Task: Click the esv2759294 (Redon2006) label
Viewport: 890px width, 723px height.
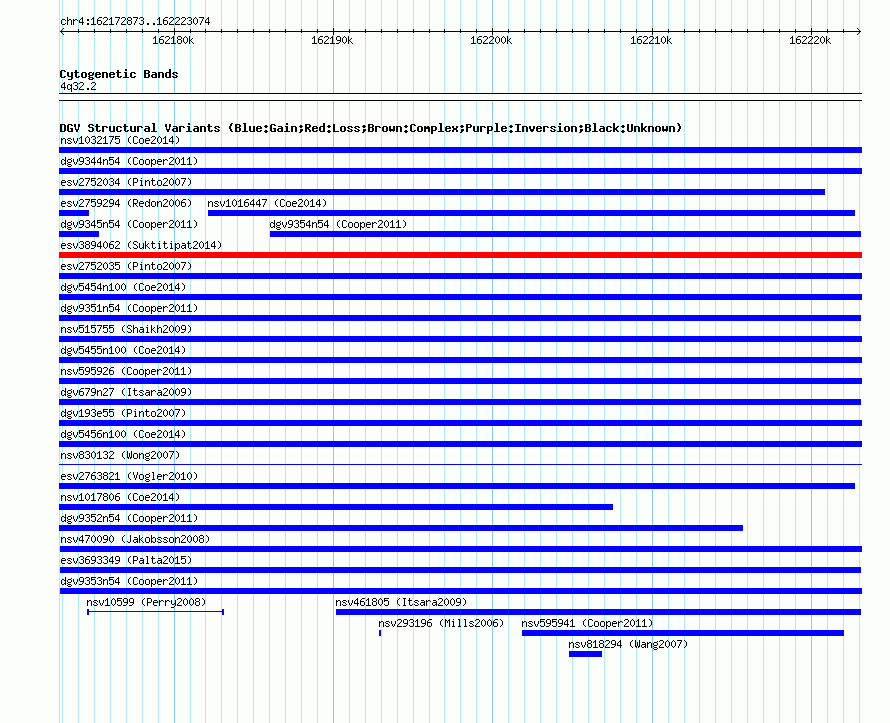Action: point(126,203)
